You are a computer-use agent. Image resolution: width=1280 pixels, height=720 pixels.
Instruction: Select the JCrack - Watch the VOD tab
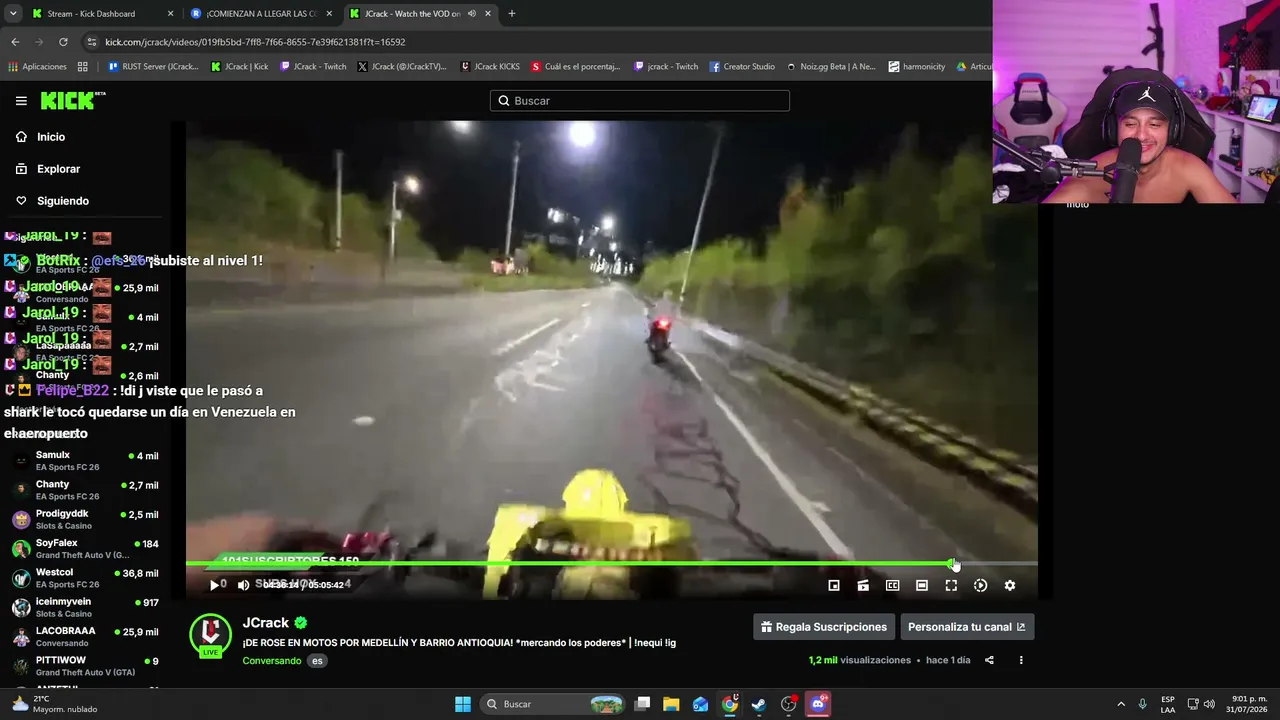(412, 14)
